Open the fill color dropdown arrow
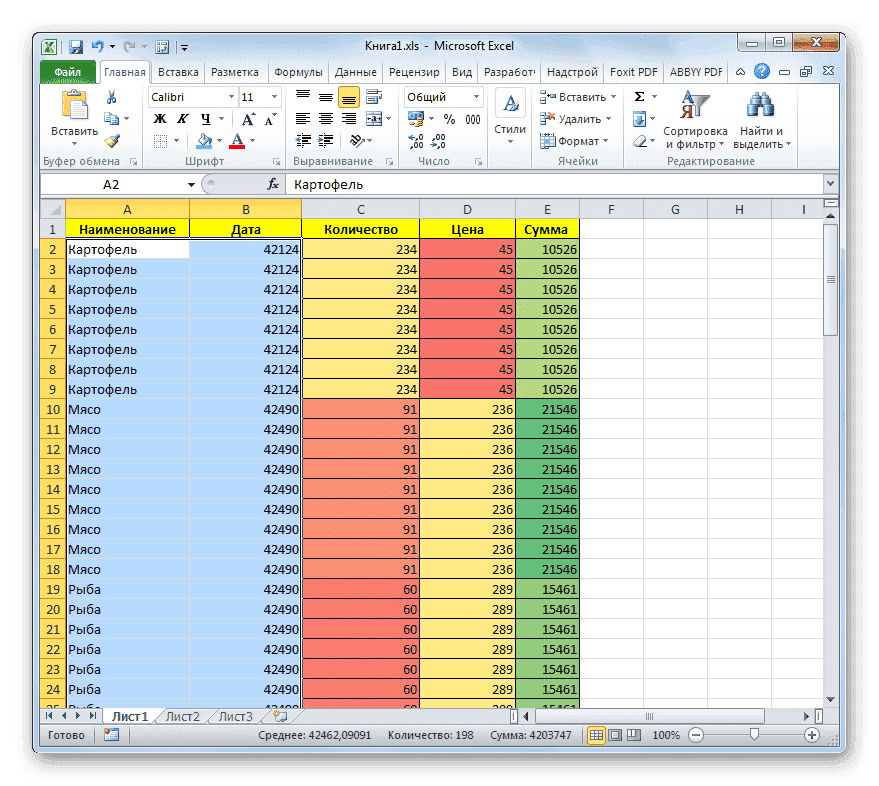The width and height of the screenshot is (879, 786). tap(218, 140)
